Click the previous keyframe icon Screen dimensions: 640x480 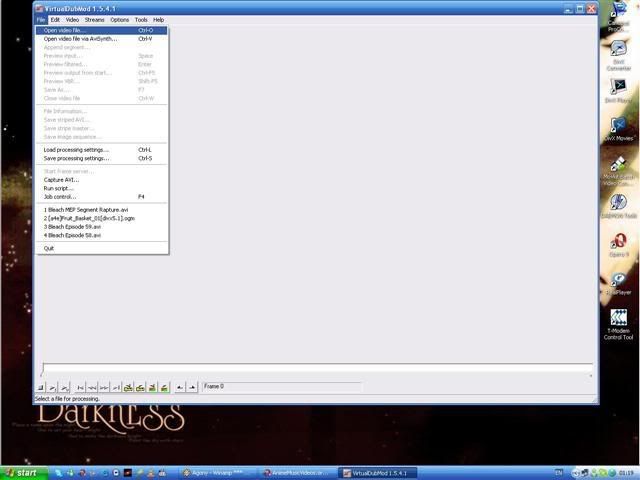[x=128, y=387]
